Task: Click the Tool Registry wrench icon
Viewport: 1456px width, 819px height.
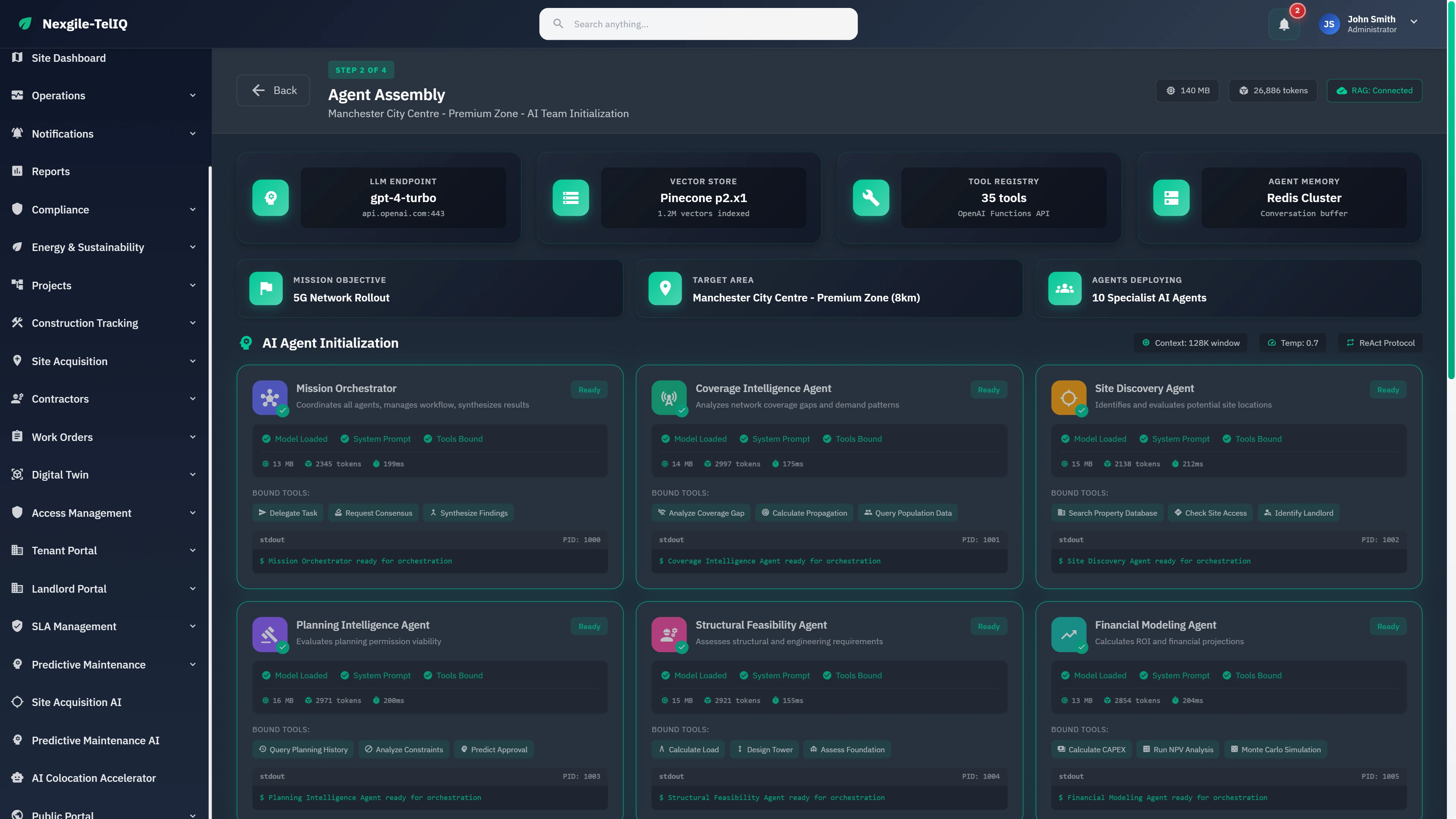Action: 871,198
